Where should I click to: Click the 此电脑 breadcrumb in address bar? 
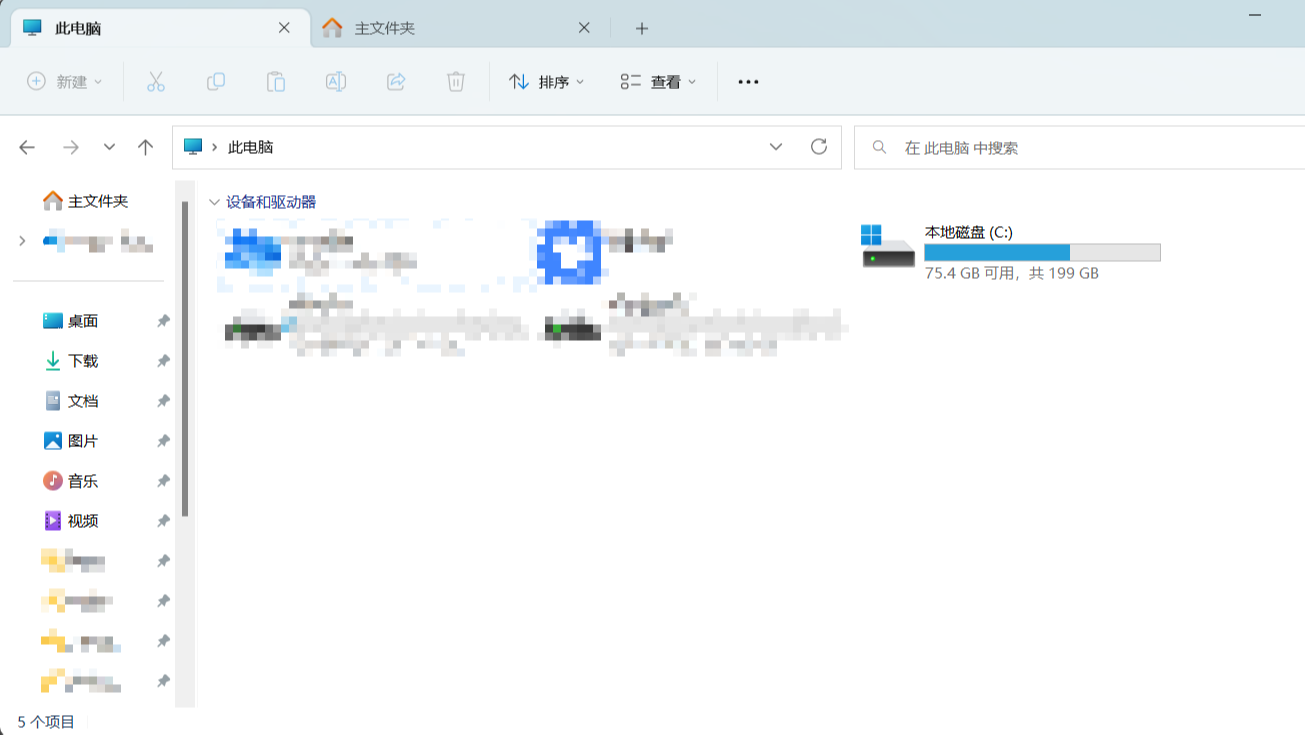(251, 147)
